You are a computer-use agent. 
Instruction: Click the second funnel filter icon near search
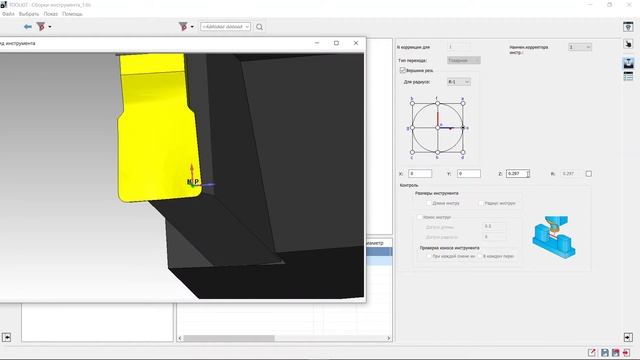(183, 27)
